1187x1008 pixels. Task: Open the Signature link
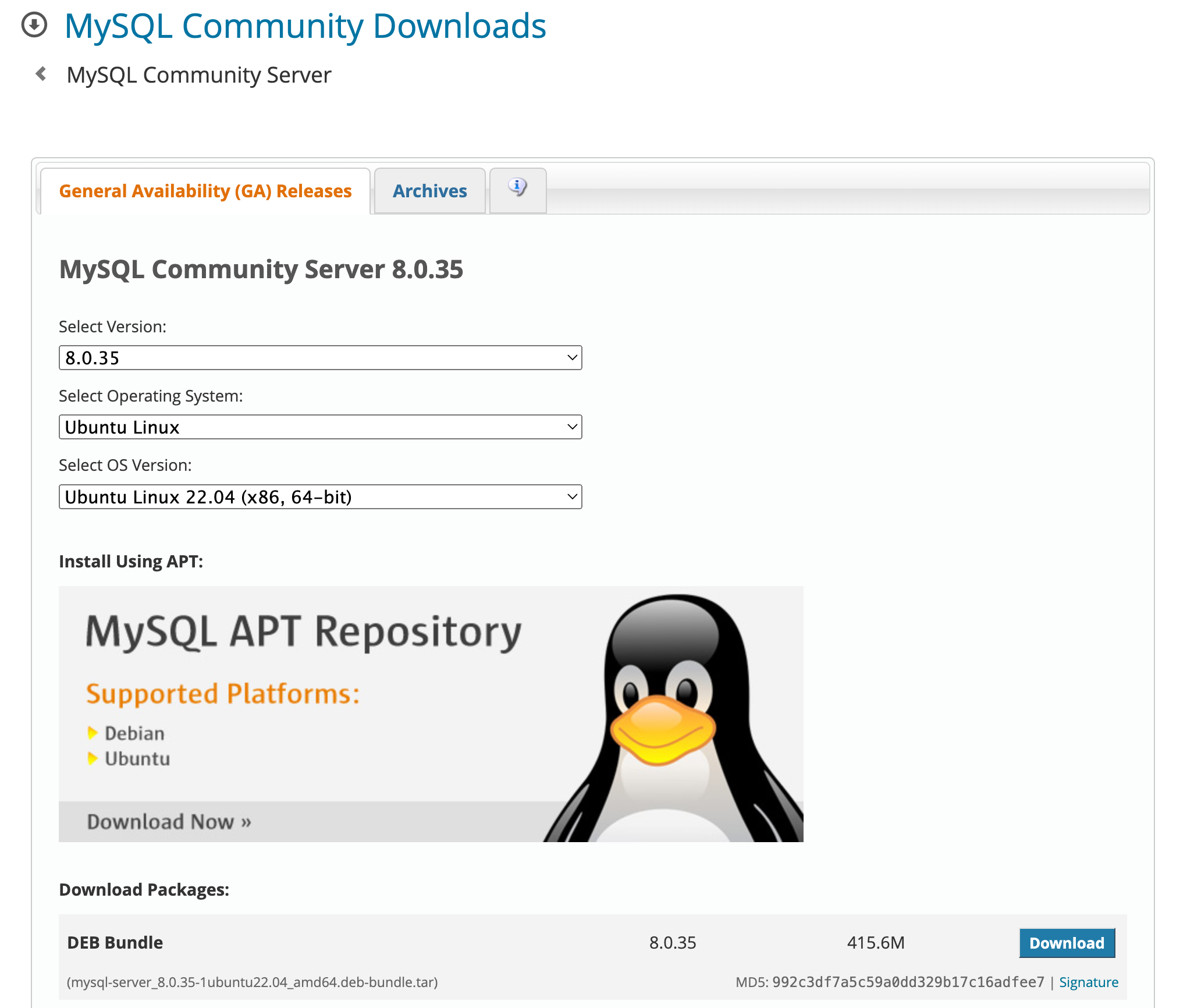tap(1088, 982)
